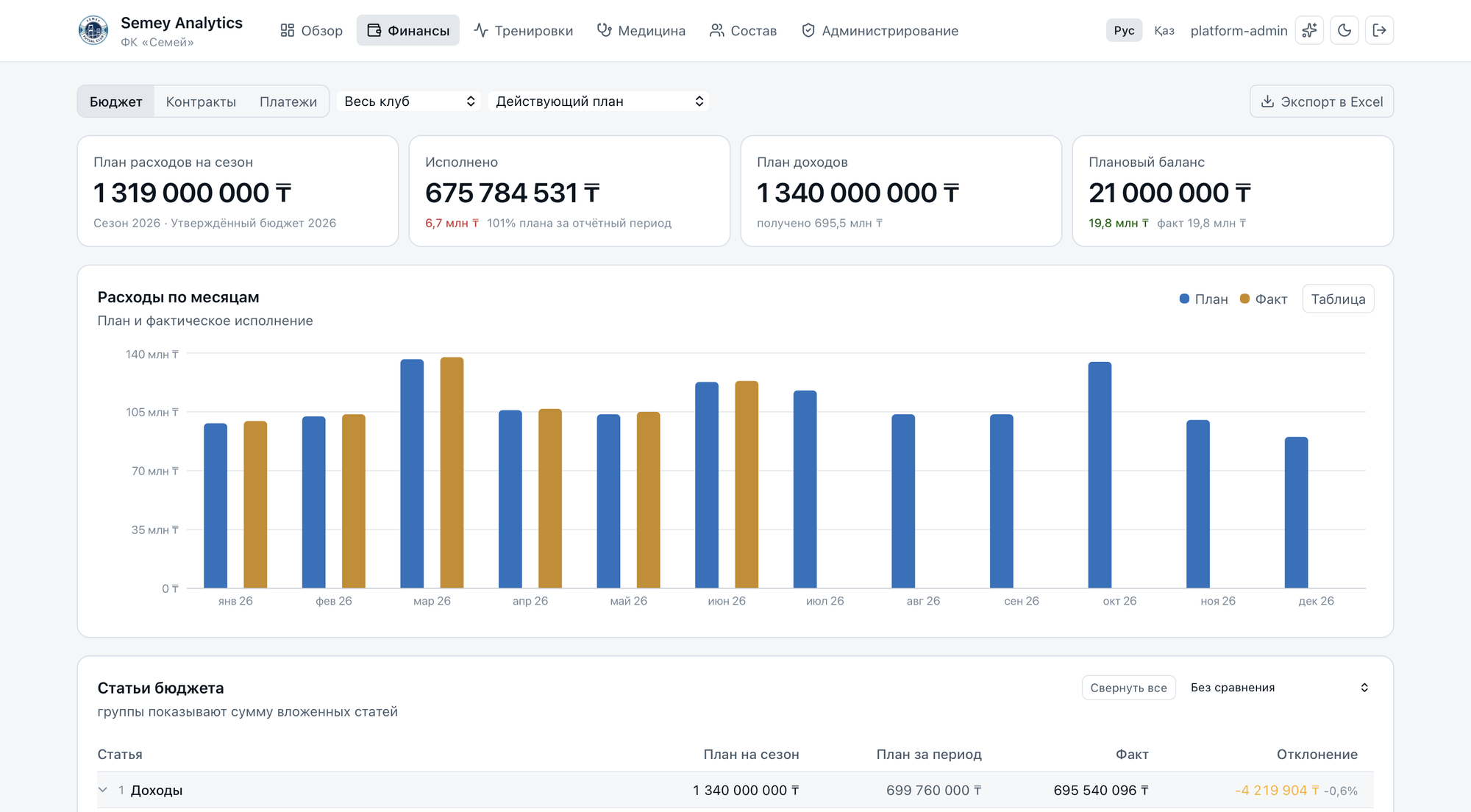Click the дек 26 plan bar

pyautogui.click(x=1296, y=512)
